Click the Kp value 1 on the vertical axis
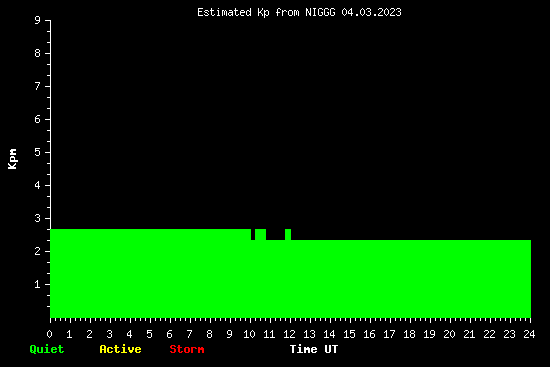 pos(38,284)
